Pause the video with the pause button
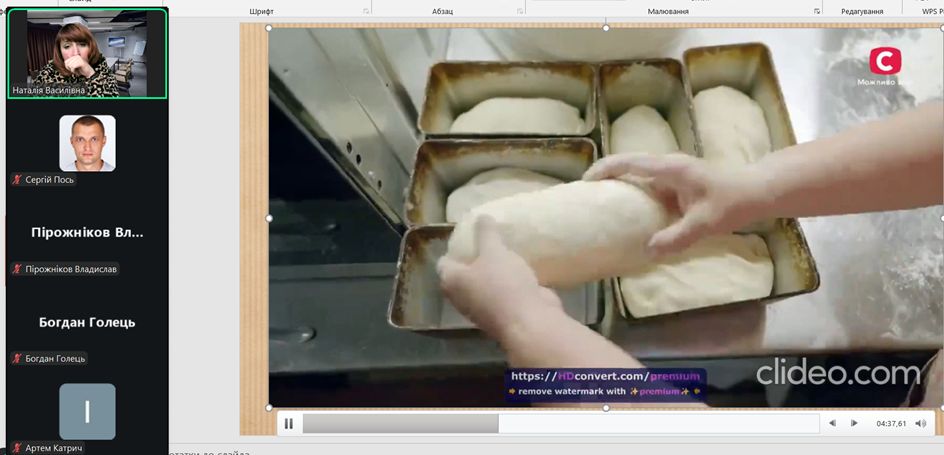 [x=289, y=424]
